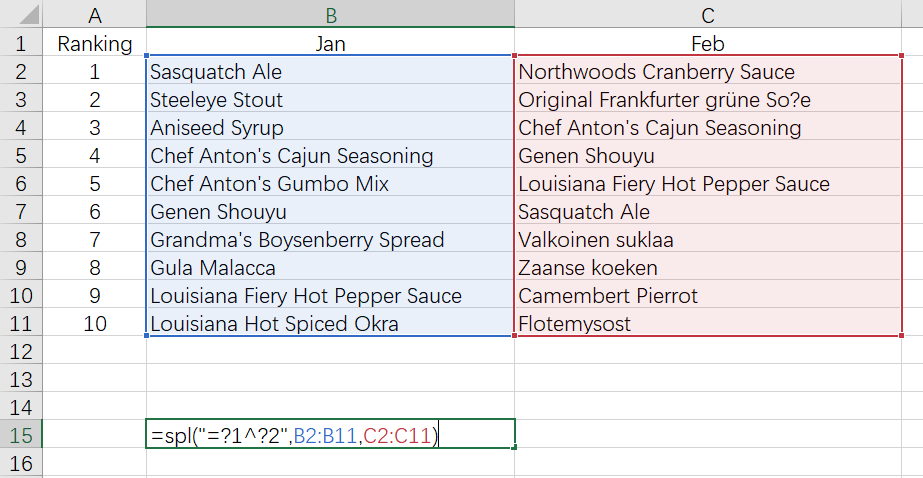The width and height of the screenshot is (923, 478).
Task: Select the Camembert Pierrot cell
Action: tap(708, 296)
